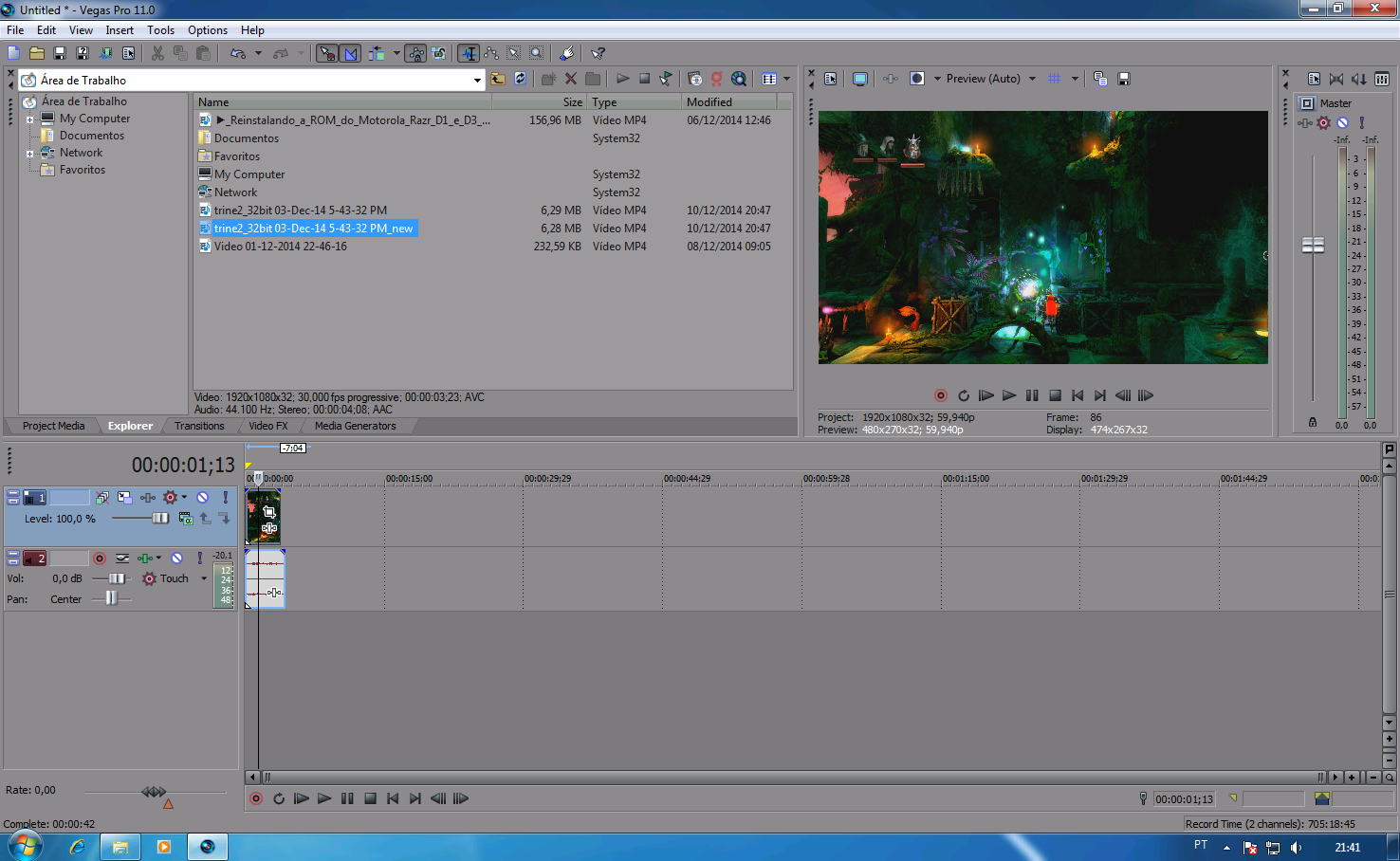Create a new project via toolbar icon
Viewport: 1400px width, 861px height.
14,53
